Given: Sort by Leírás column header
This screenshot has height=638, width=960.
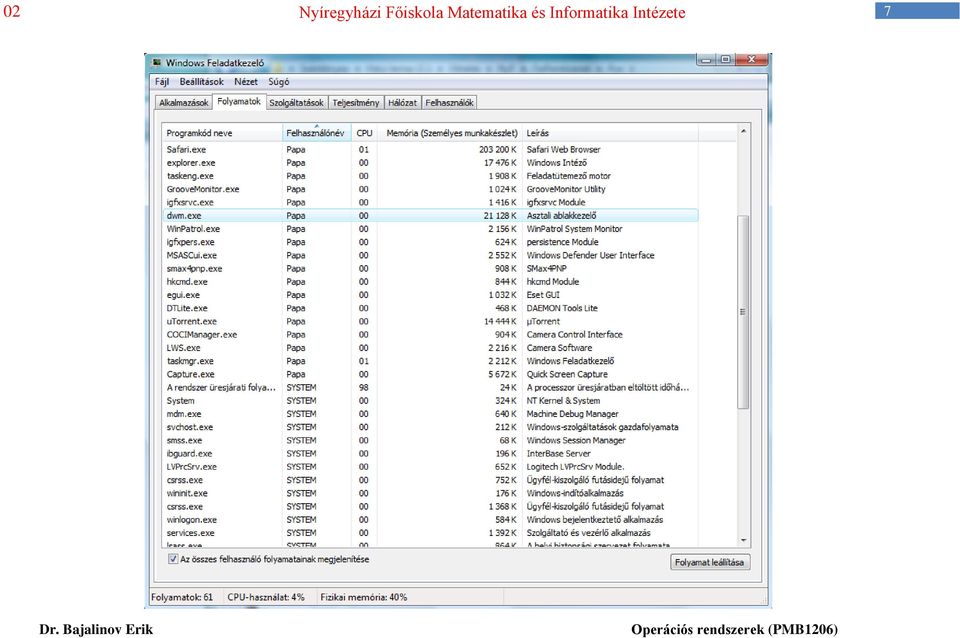Looking at the screenshot, I should point(610,133).
